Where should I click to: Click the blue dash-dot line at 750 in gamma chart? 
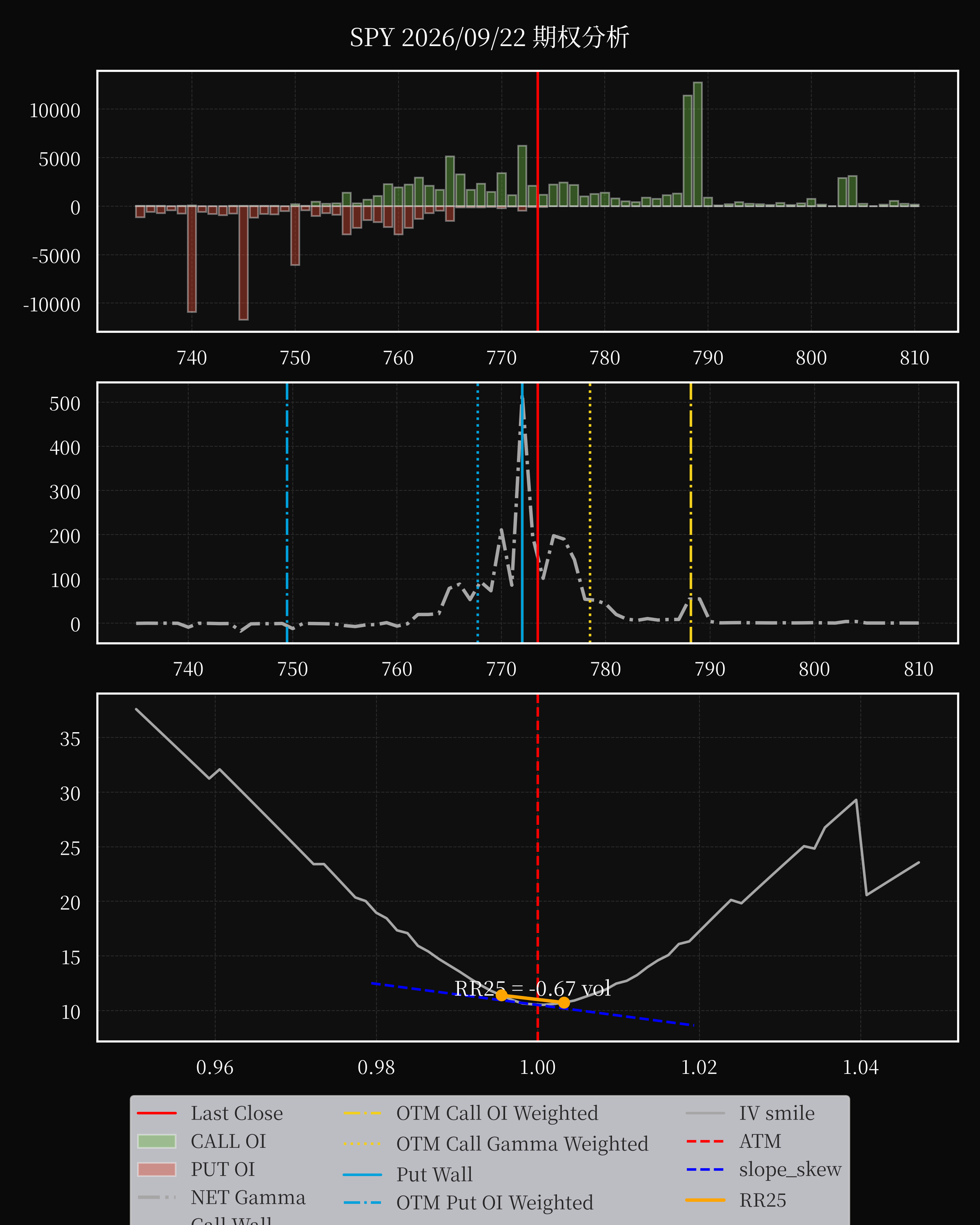(287, 513)
